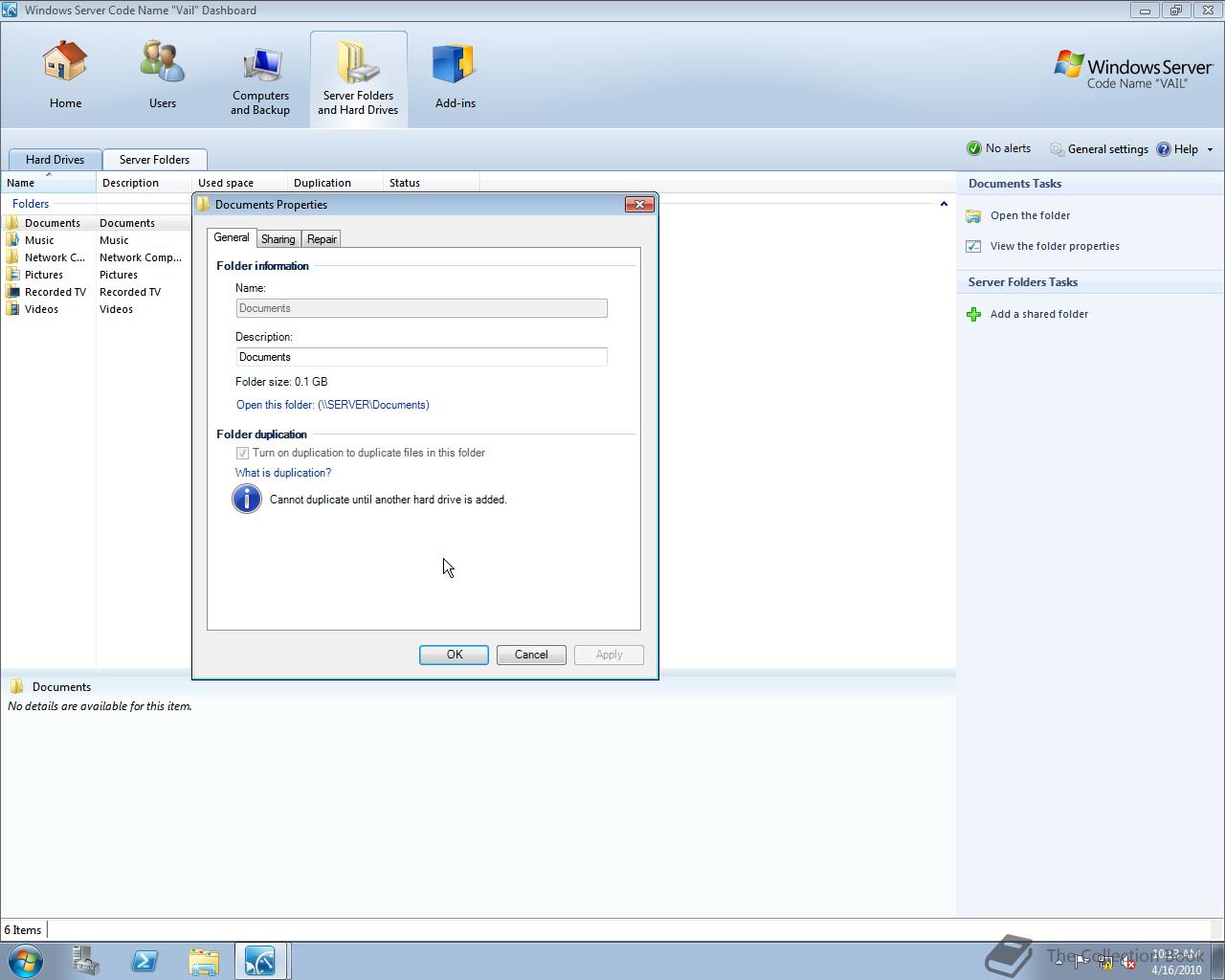Click the General settings link
Viewport: 1225px width, 980px height.
pos(1108,149)
